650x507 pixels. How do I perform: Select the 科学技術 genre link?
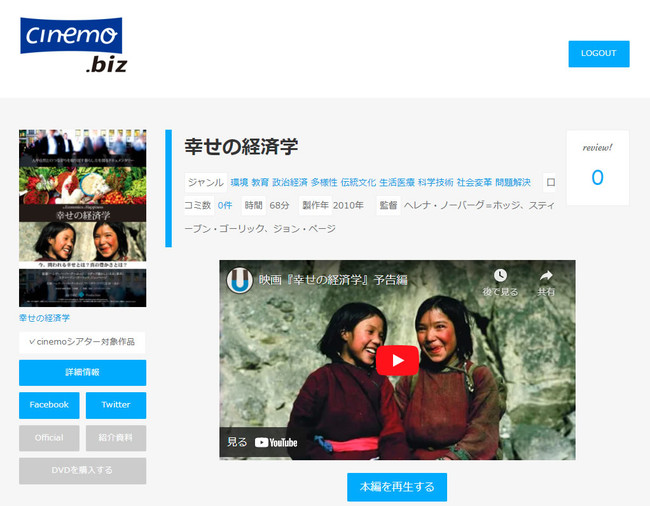(x=435, y=182)
